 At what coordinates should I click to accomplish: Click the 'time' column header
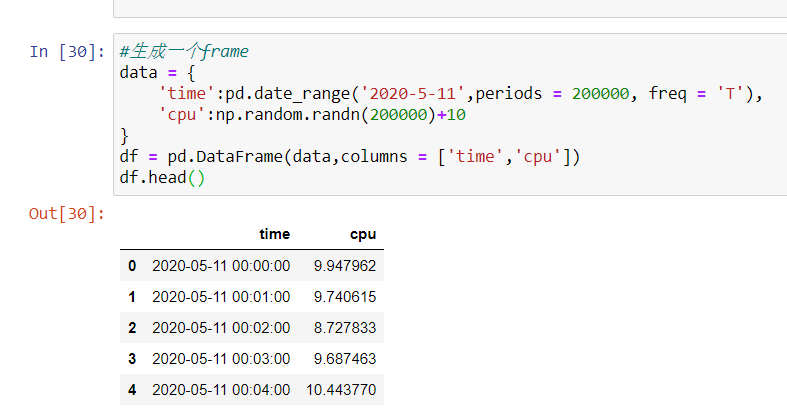point(274,234)
